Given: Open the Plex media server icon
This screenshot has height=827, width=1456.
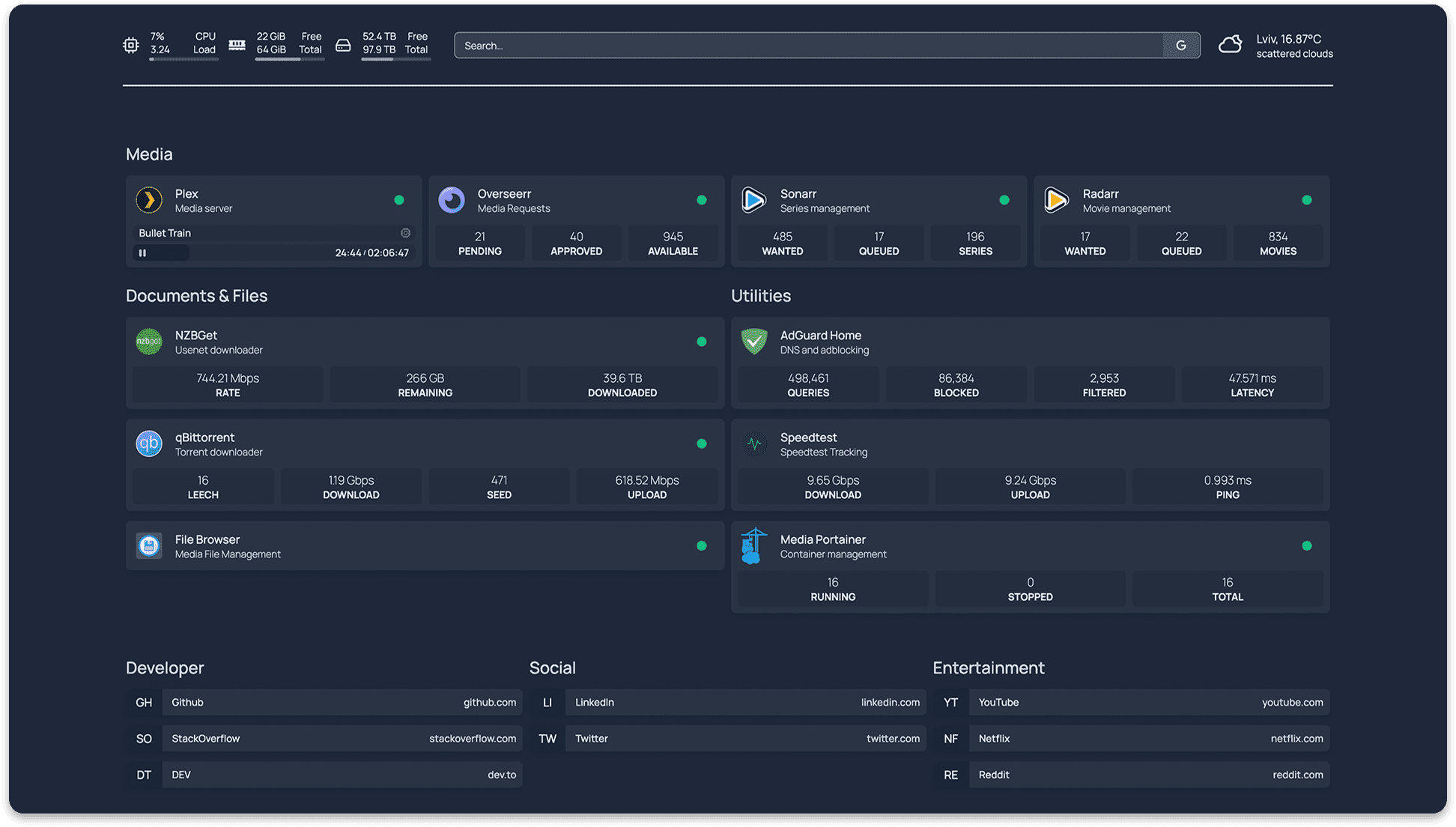Looking at the screenshot, I should click(149, 200).
